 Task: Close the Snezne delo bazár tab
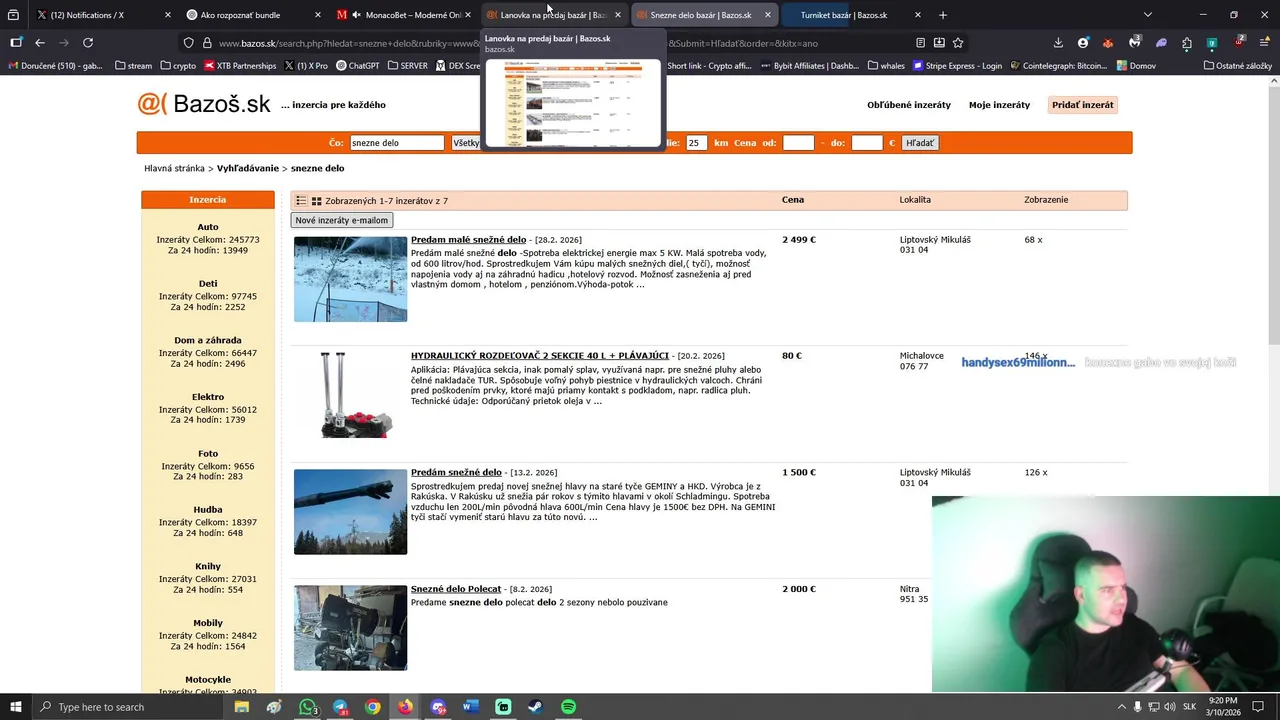767,15
